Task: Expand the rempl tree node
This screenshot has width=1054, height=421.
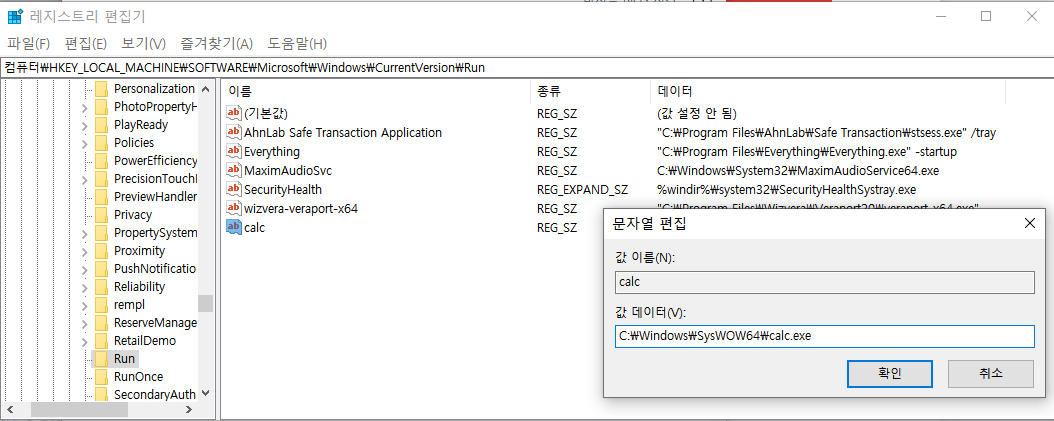Action: tap(84, 305)
